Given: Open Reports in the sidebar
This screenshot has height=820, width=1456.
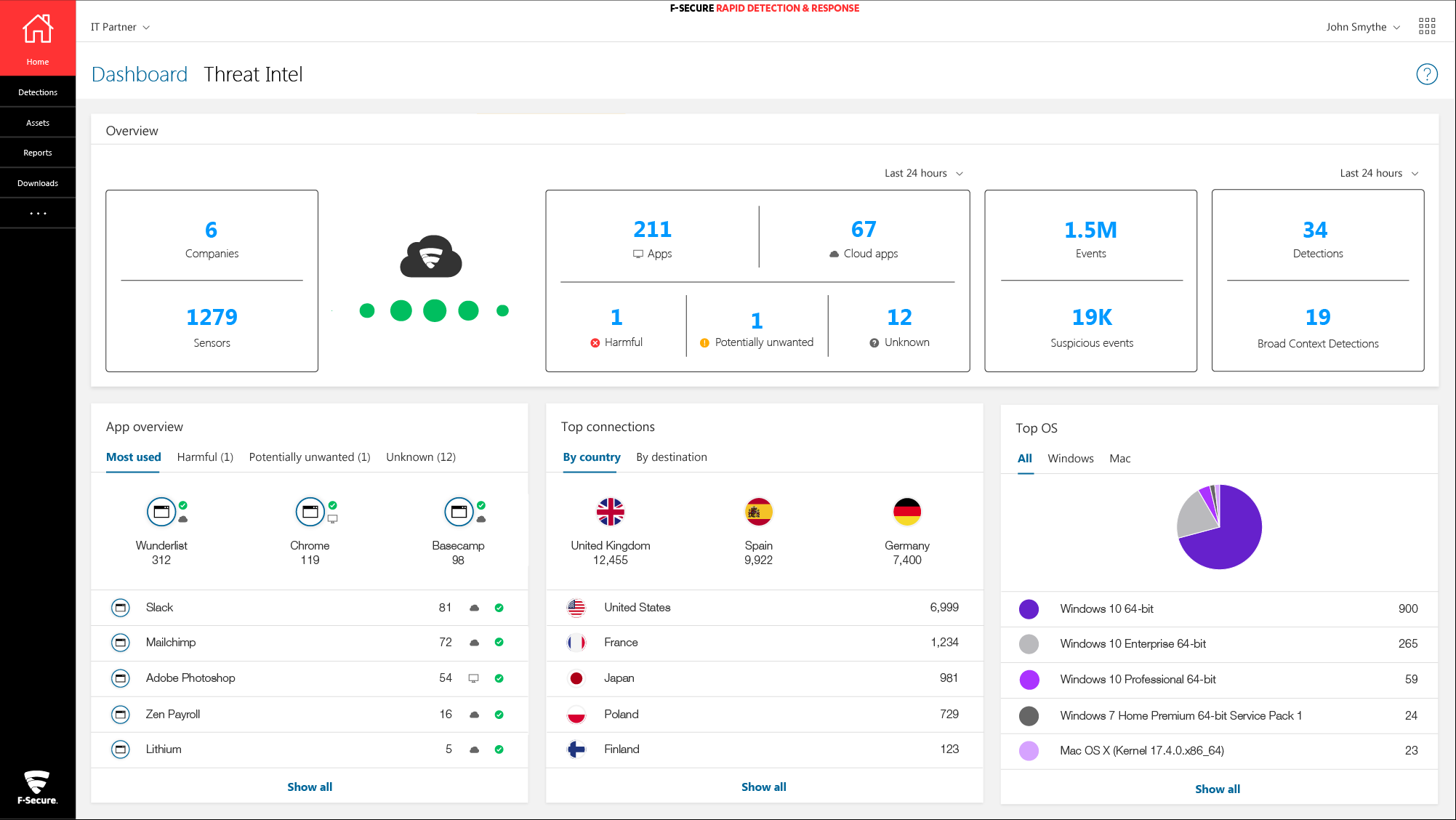Looking at the screenshot, I should (x=38, y=153).
